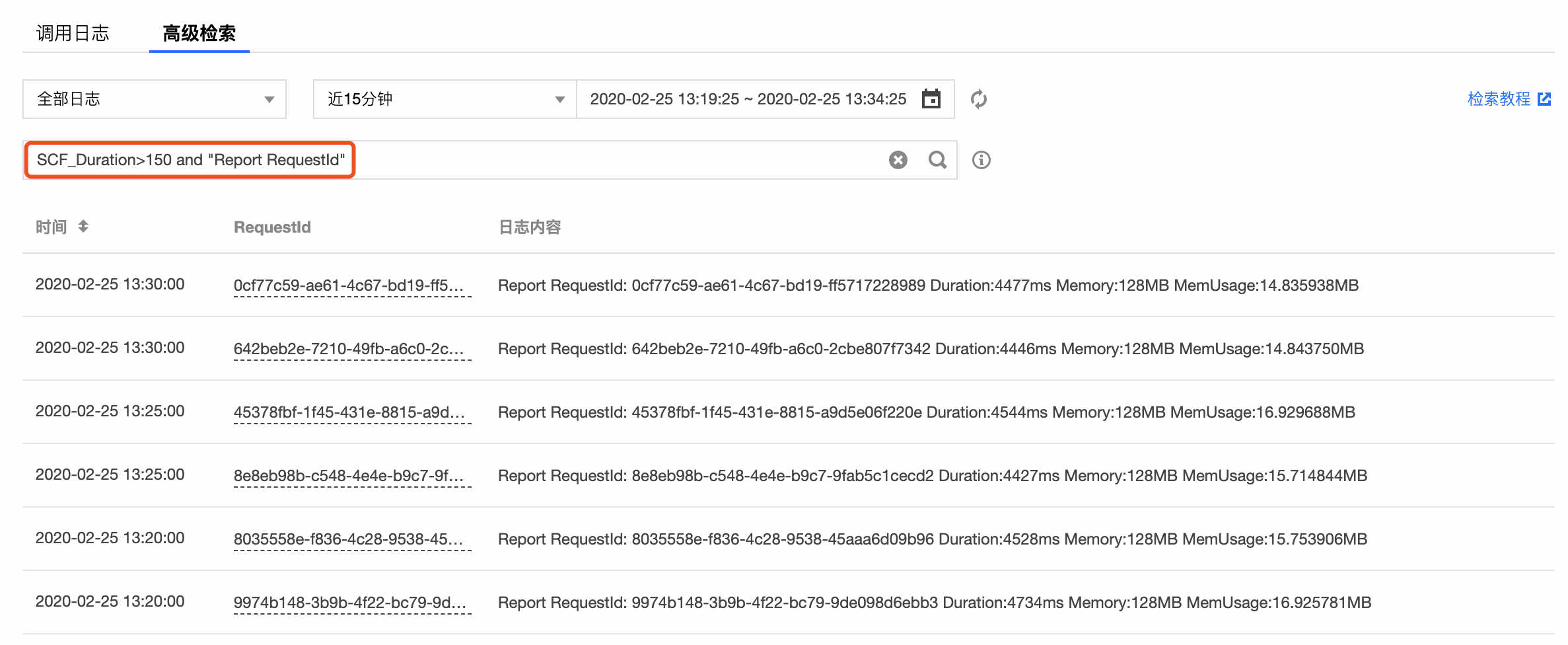Expand the 全部日志 dropdown

(155, 99)
